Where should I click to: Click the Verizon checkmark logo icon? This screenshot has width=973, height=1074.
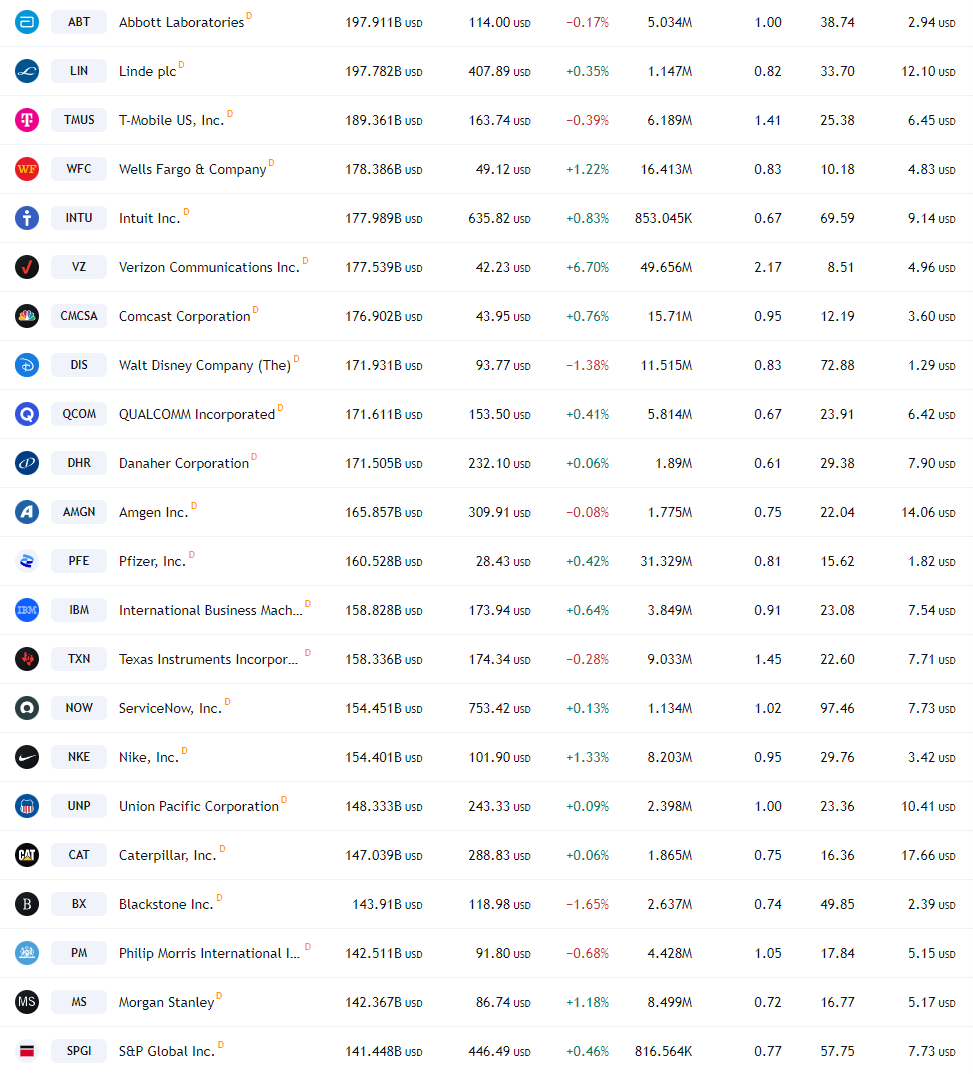point(27,266)
